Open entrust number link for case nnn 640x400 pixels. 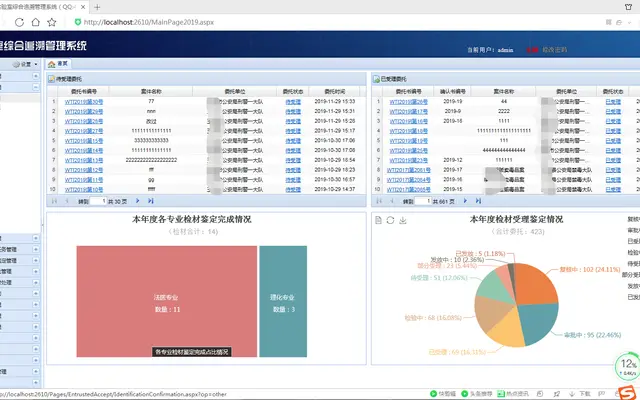[84, 111]
